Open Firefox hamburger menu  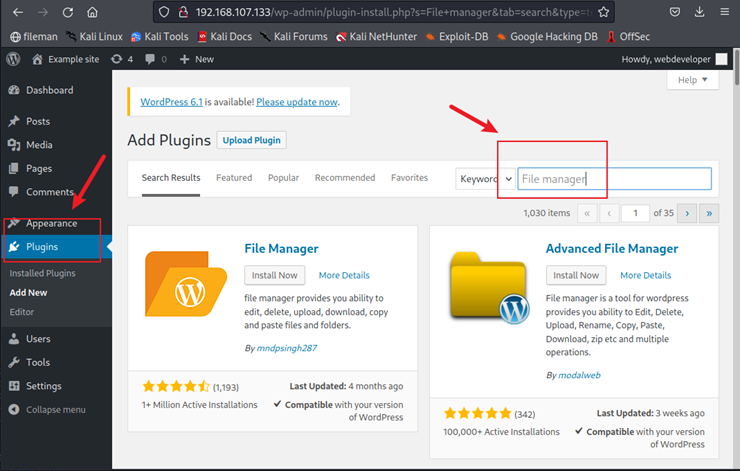pyautogui.click(x=724, y=12)
